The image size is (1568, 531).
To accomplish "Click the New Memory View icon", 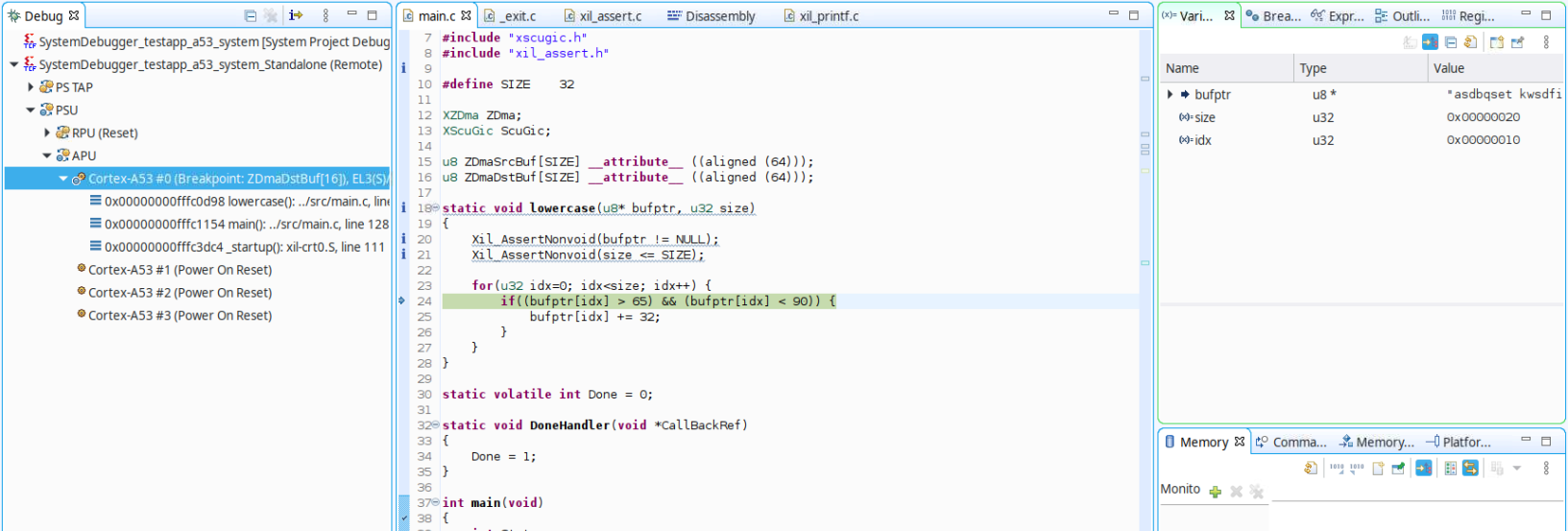I will tap(1378, 469).
